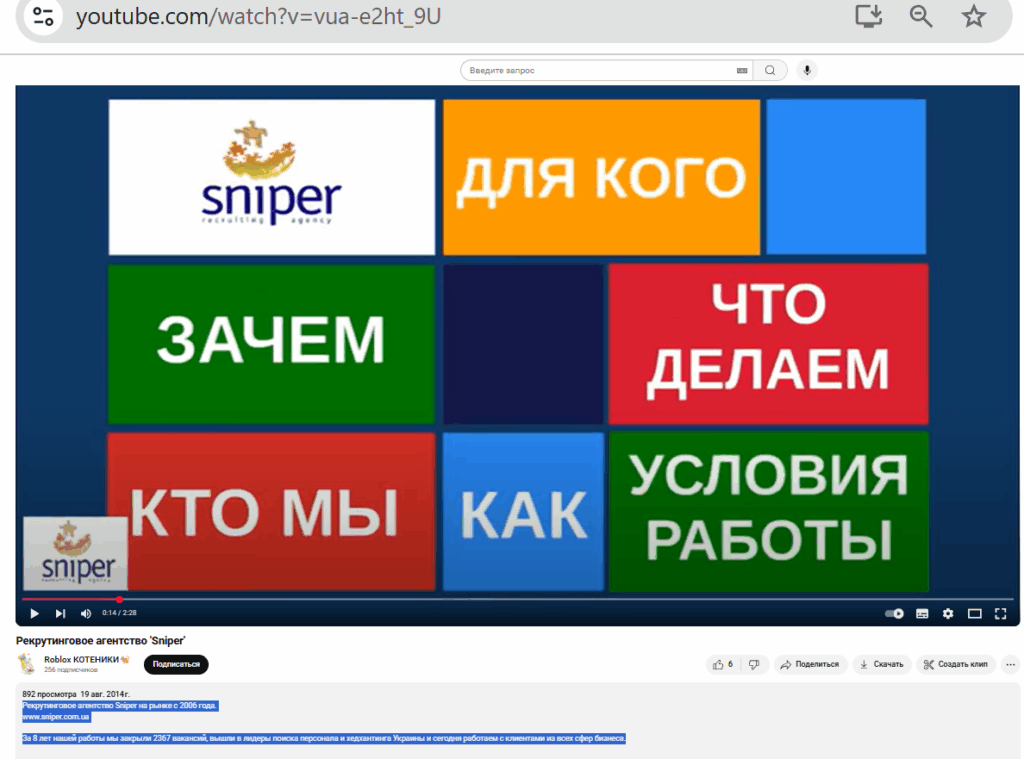
Task: Click the YouTube URL address text
Action: [258, 16]
